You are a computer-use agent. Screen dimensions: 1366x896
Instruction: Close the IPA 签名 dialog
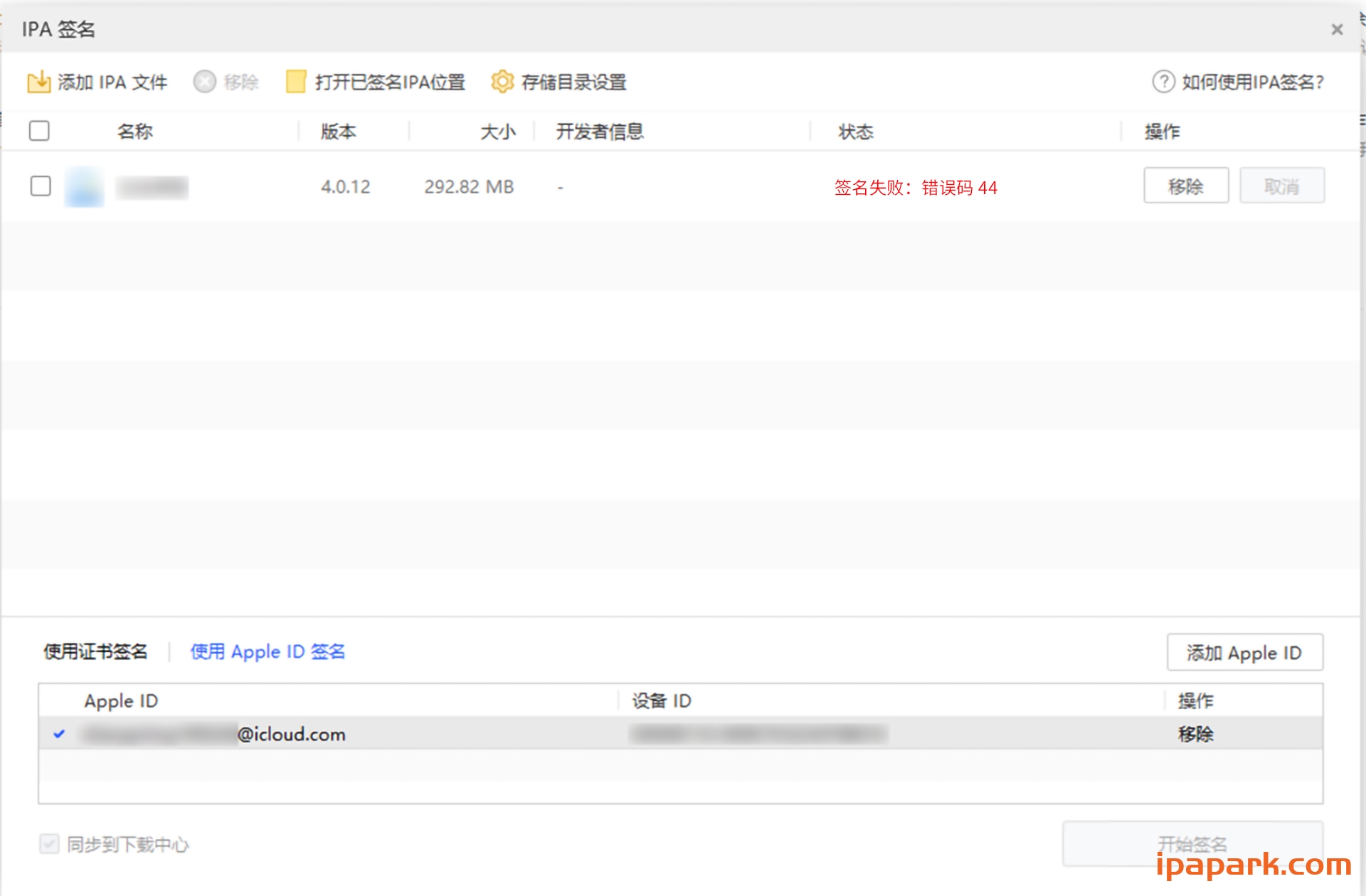point(1337,29)
